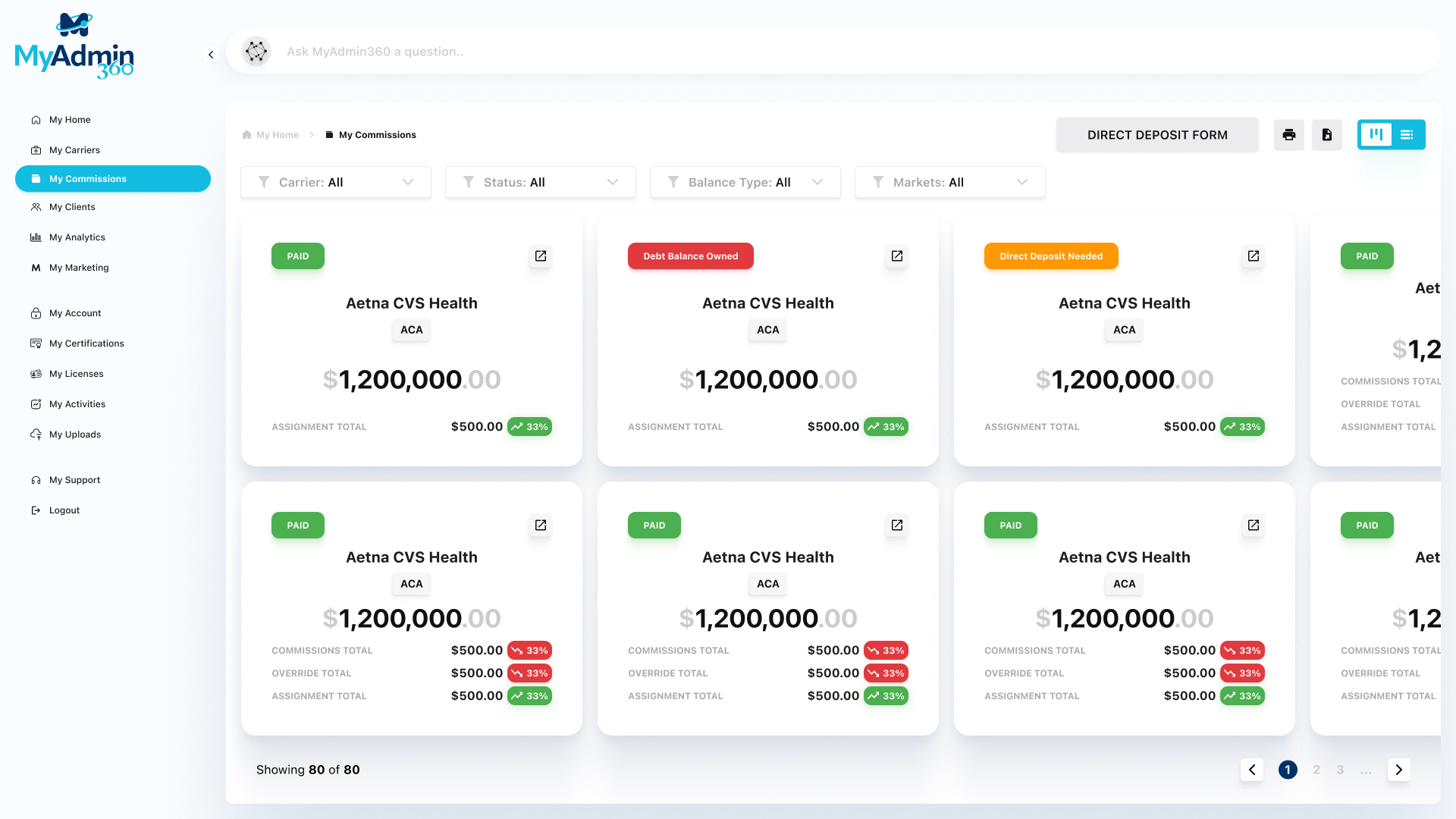Open the Balance Type dropdown
The width and height of the screenshot is (1456, 819).
coord(745,182)
